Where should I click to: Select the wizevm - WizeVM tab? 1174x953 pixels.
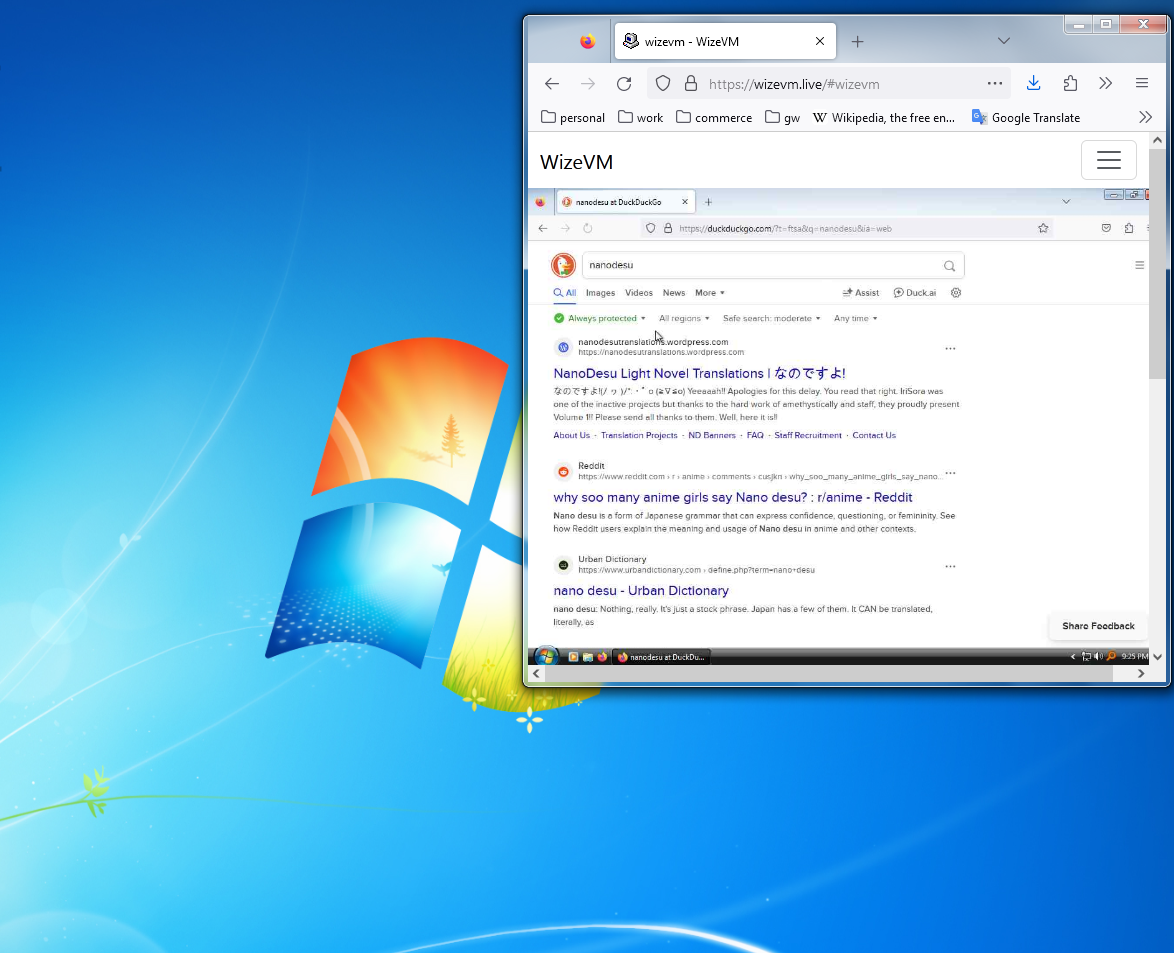pos(725,41)
